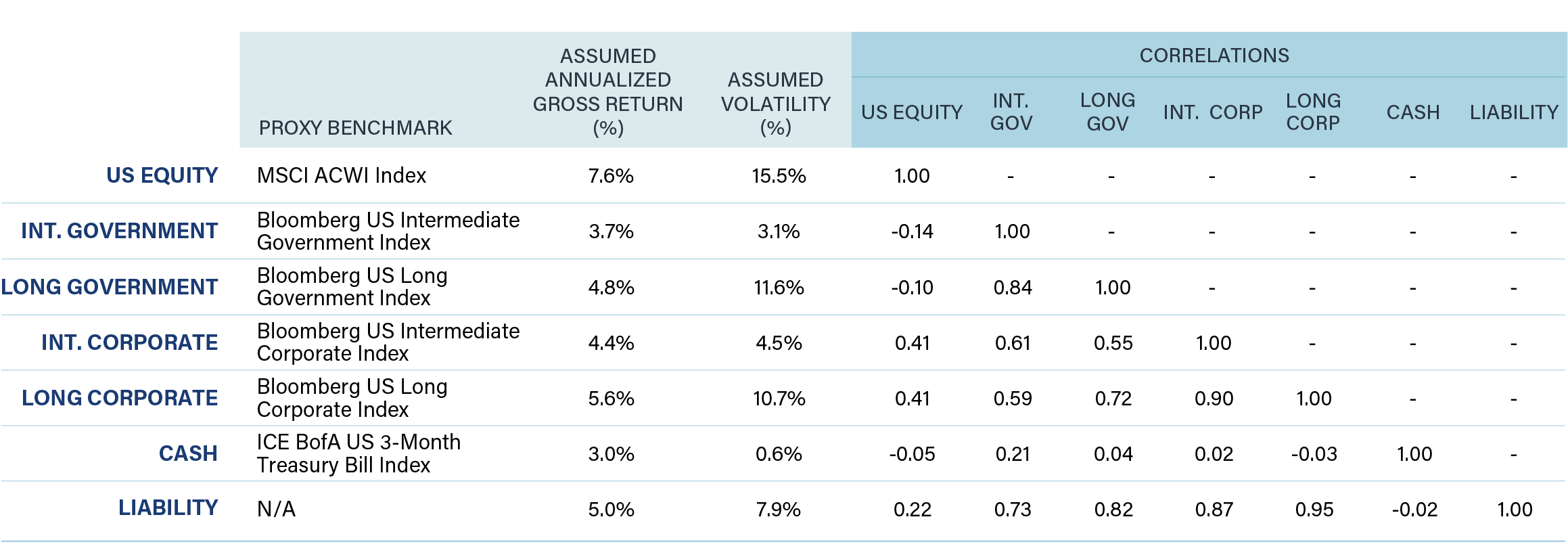Select Bloomberg US Intermediate Corporate Index cell

pos(388,342)
